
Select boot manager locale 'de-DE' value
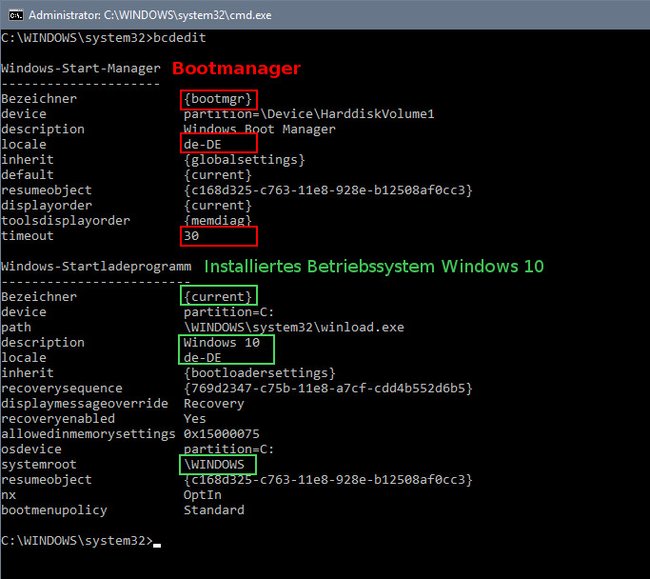pyautogui.click(x=202, y=145)
